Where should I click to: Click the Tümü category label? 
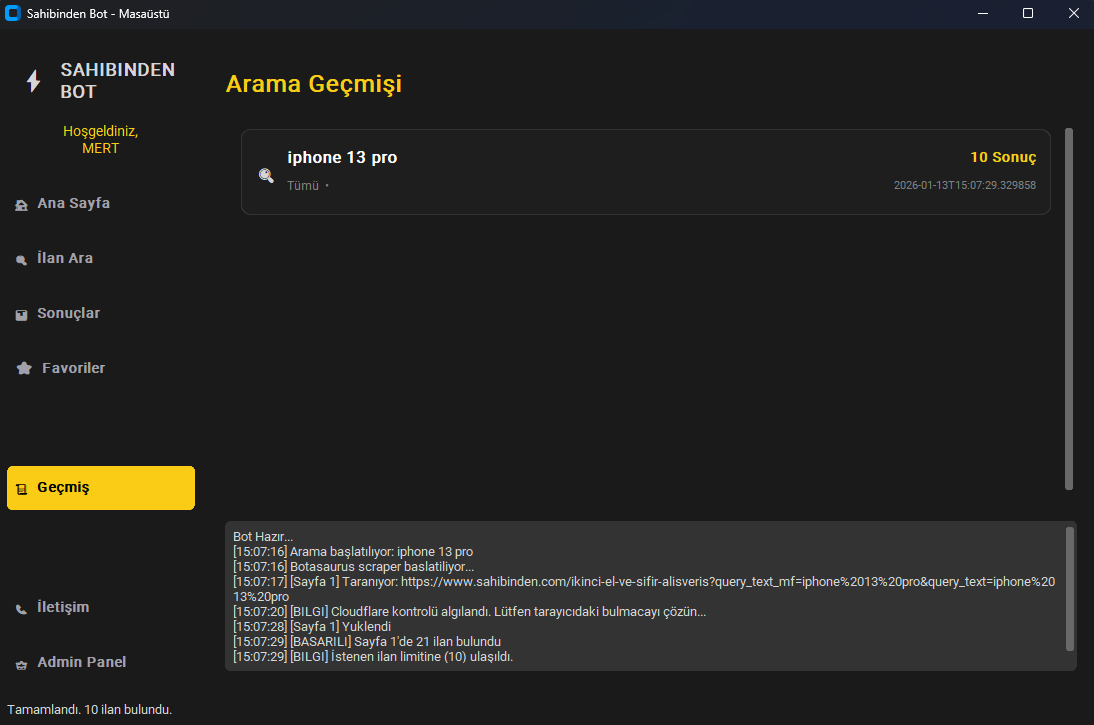point(303,186)
